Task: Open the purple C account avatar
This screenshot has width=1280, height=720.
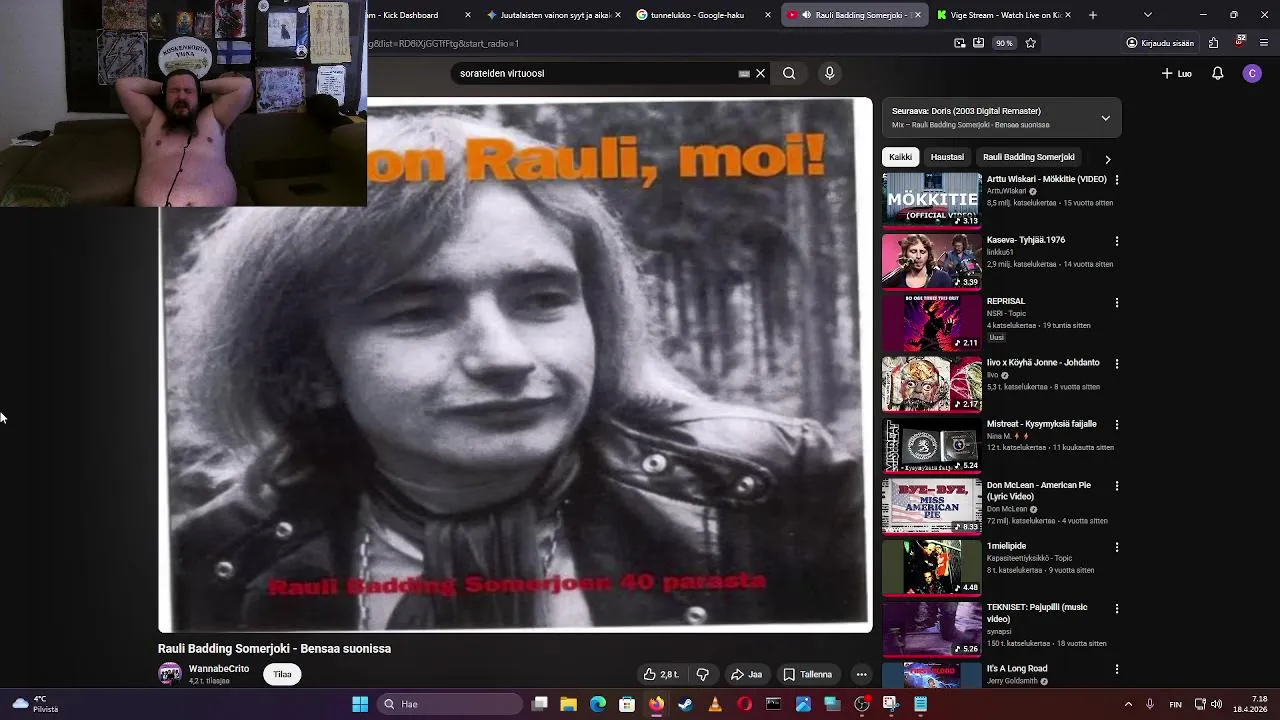Action: click(x=1252, y=73)
